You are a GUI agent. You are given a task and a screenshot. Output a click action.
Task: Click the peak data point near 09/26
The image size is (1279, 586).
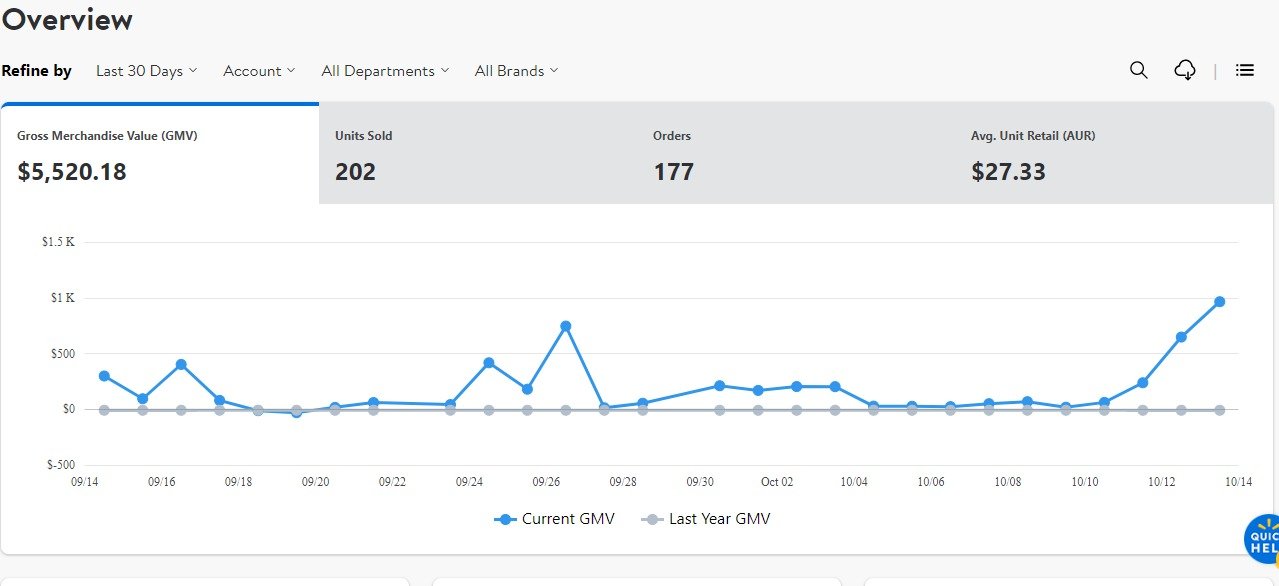[566, 326]
